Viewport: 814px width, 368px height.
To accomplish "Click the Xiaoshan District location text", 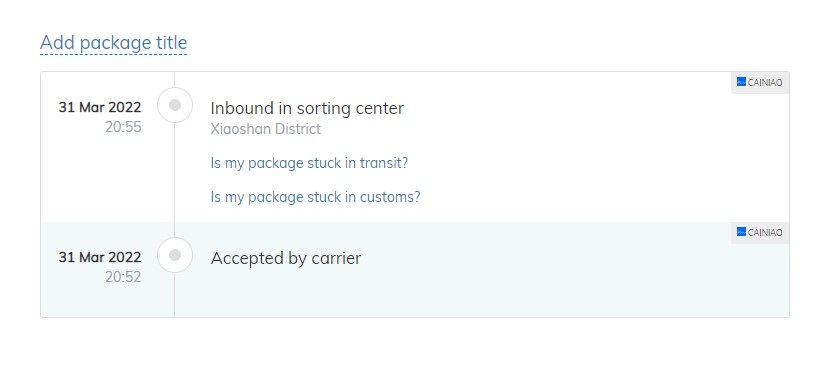I will click(x=265, y=129).
